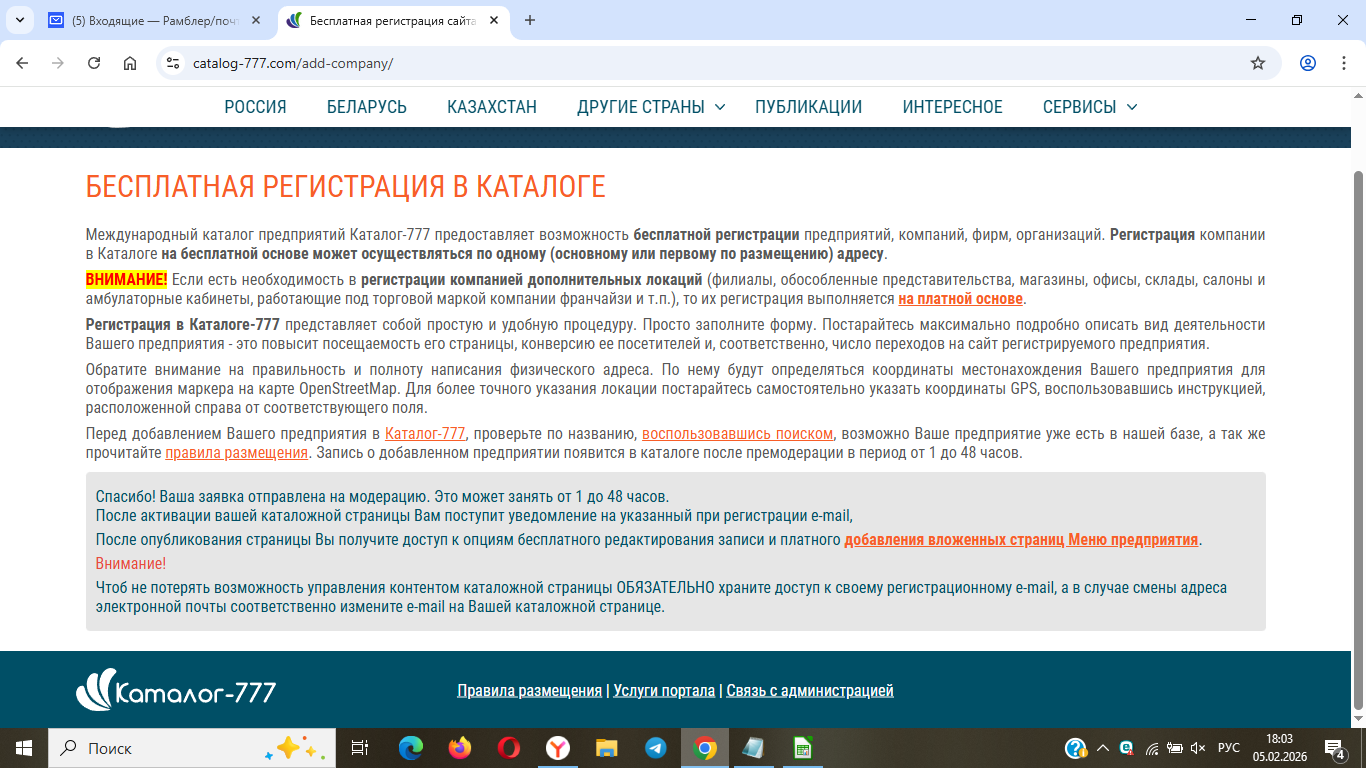The height and width of the screenshot is (768, 1366).
Task: Click the 'Связь с администрацией' footer link
Action: 810,691
